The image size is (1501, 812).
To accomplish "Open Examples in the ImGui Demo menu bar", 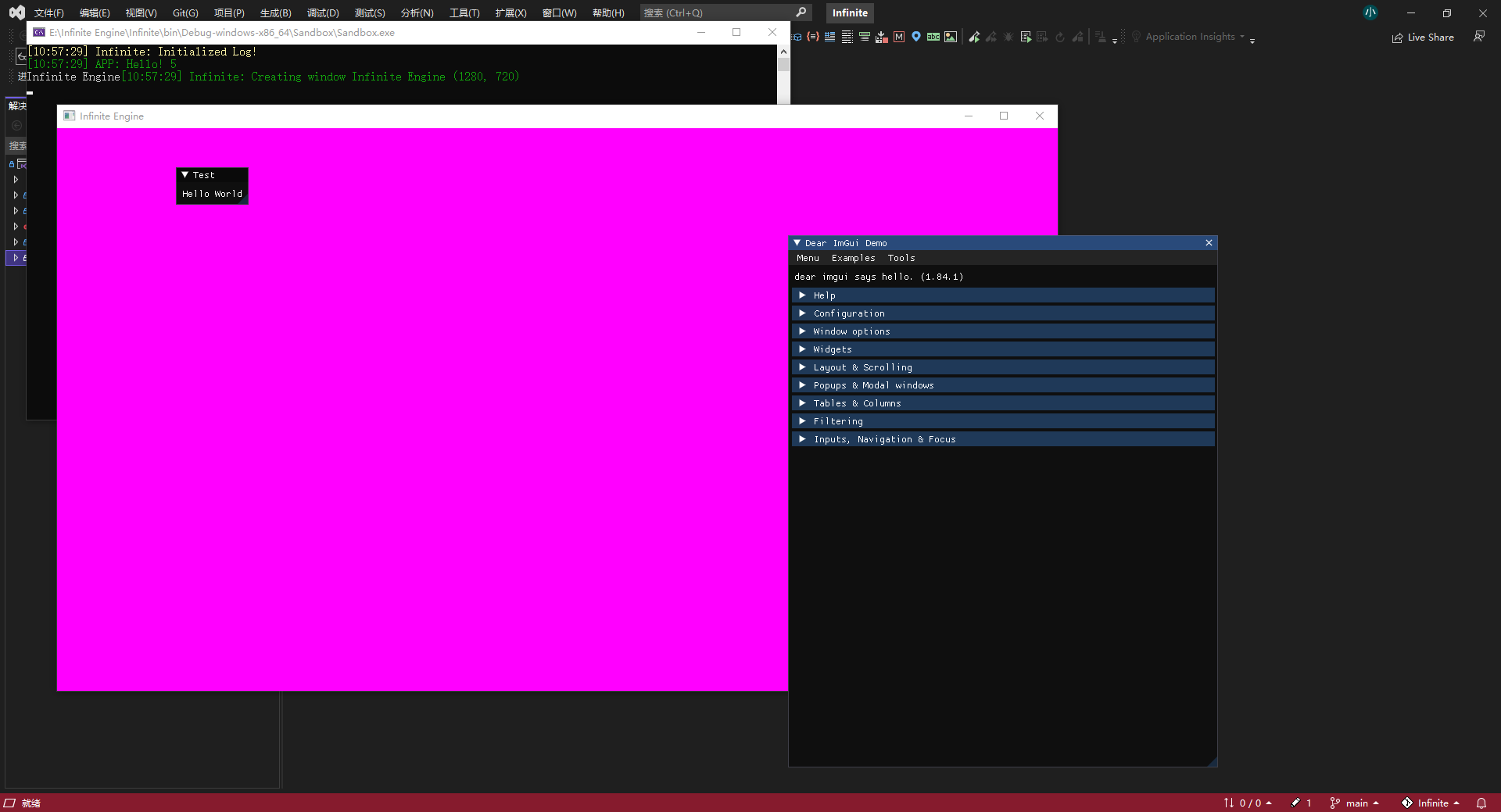I will [x=853, y=258].
